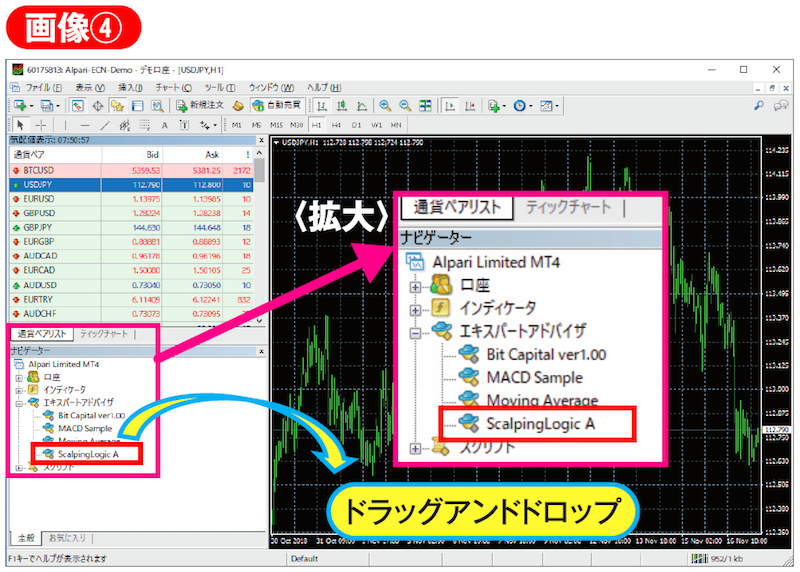Switch to the M15 timeframe
Screen dimensions: 800x572
(276, 125)
